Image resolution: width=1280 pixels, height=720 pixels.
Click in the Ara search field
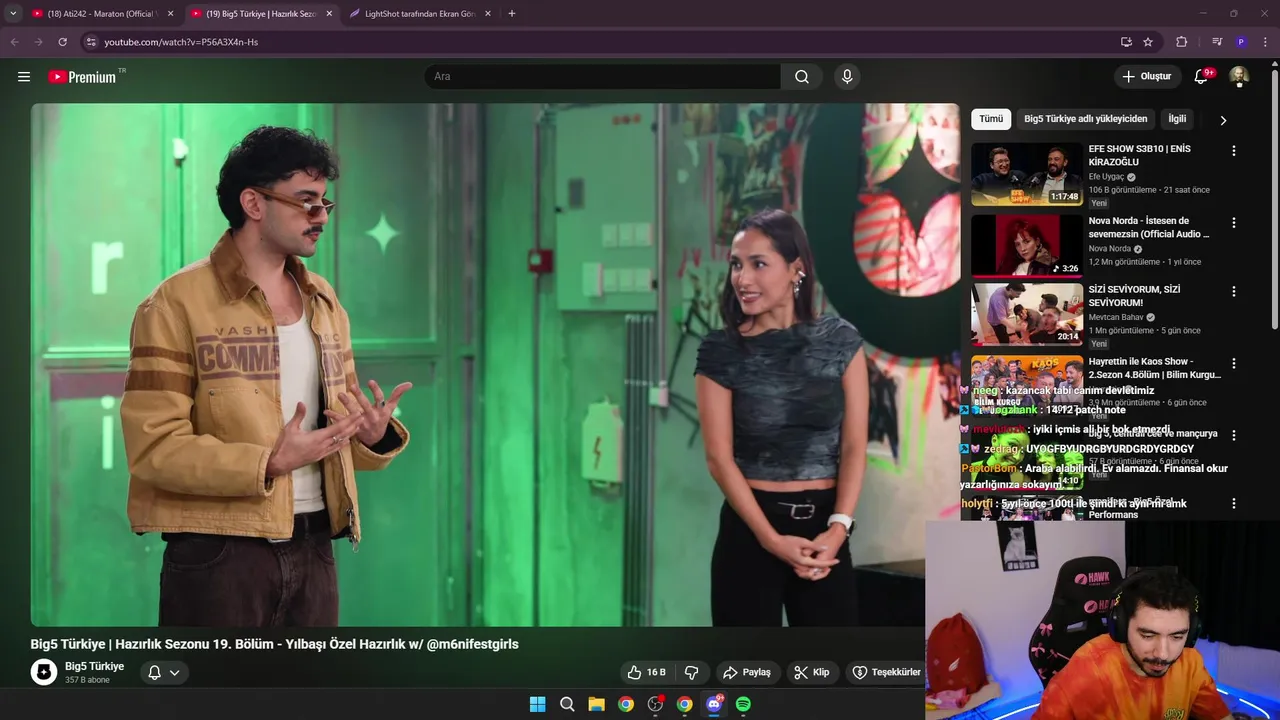click(602, 77)
